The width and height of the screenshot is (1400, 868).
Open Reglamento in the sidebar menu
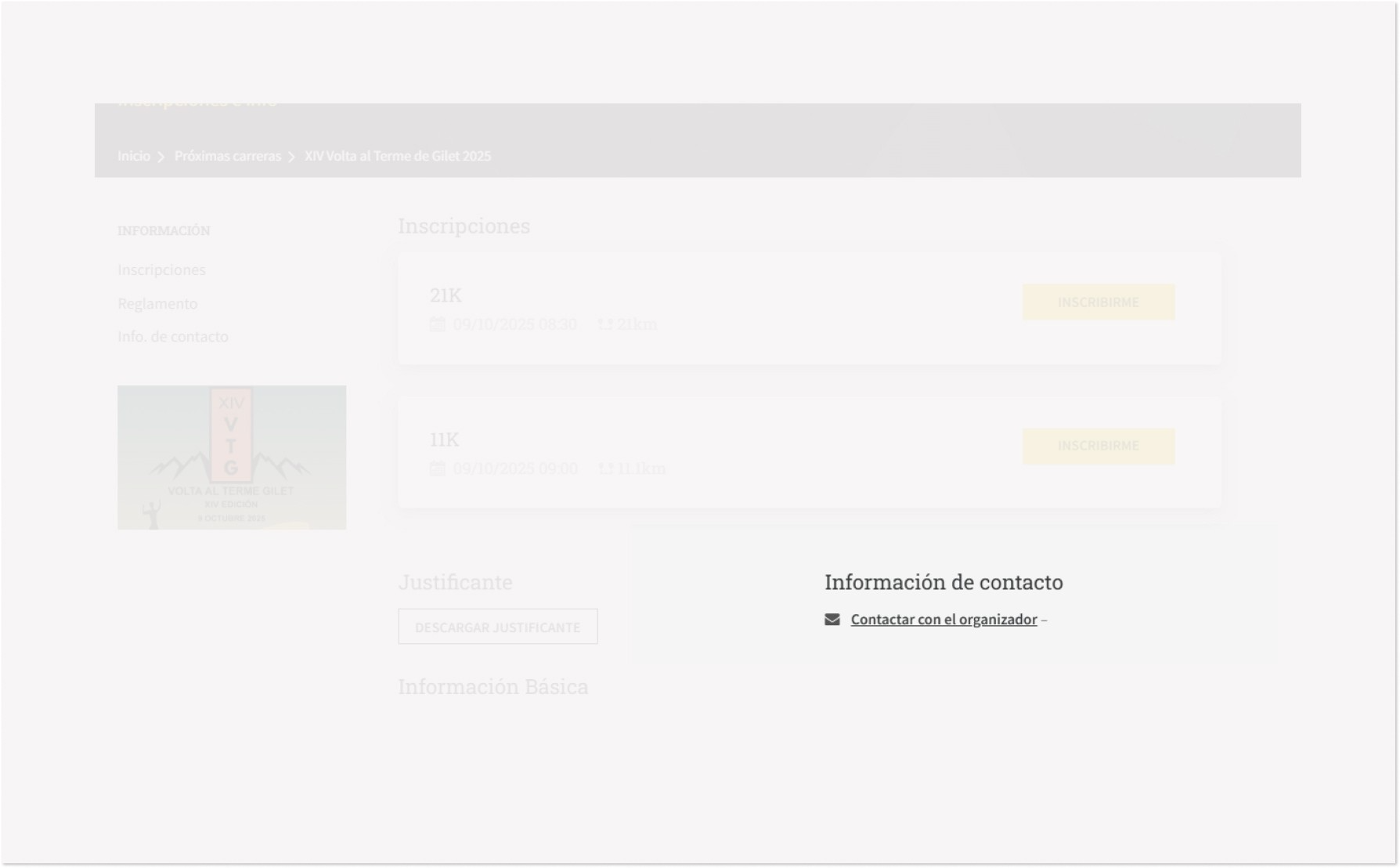157,303
